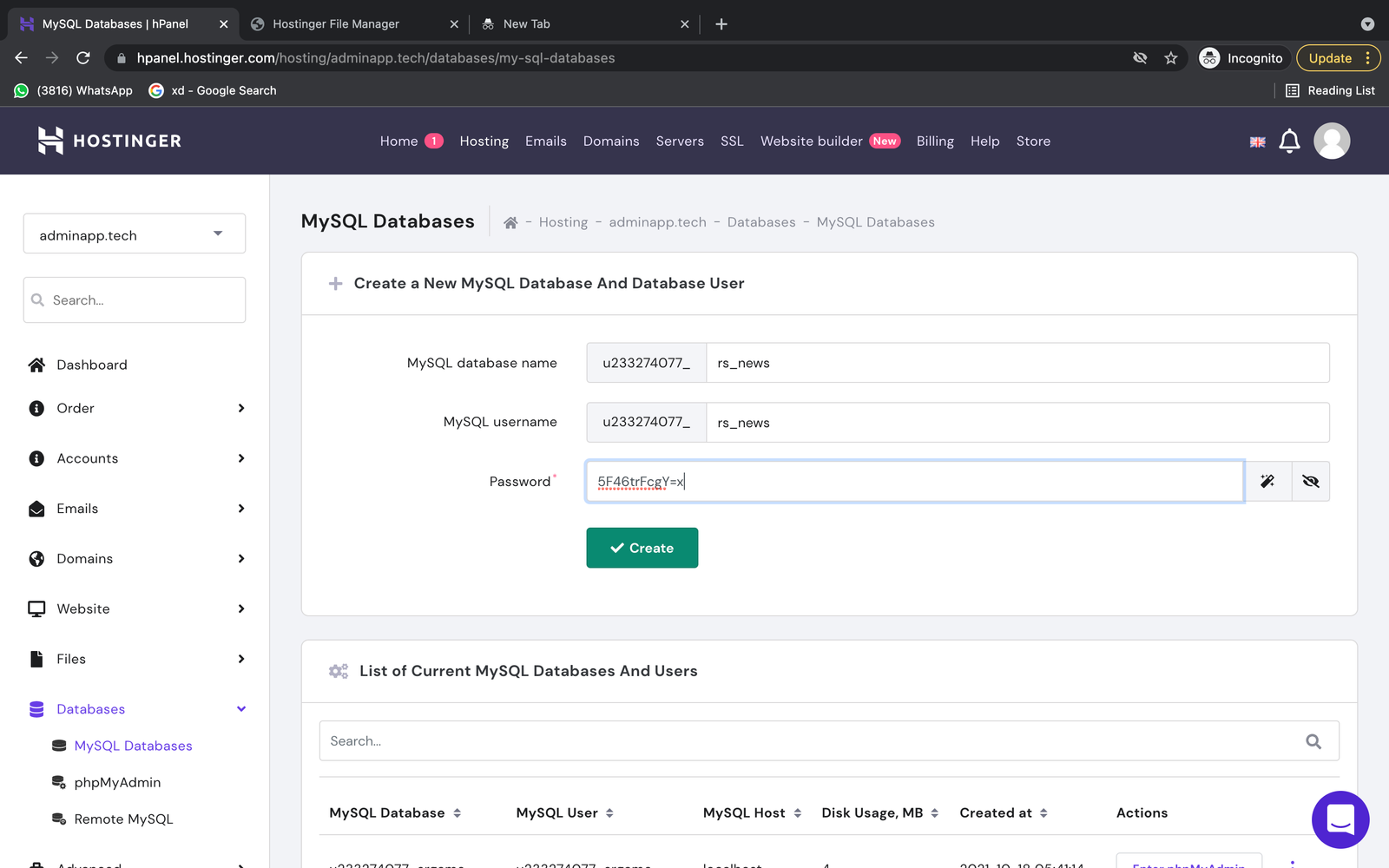The image size is (1389, 868).
Task: Expand the Website sidebar section
Action: coord(241,609)
